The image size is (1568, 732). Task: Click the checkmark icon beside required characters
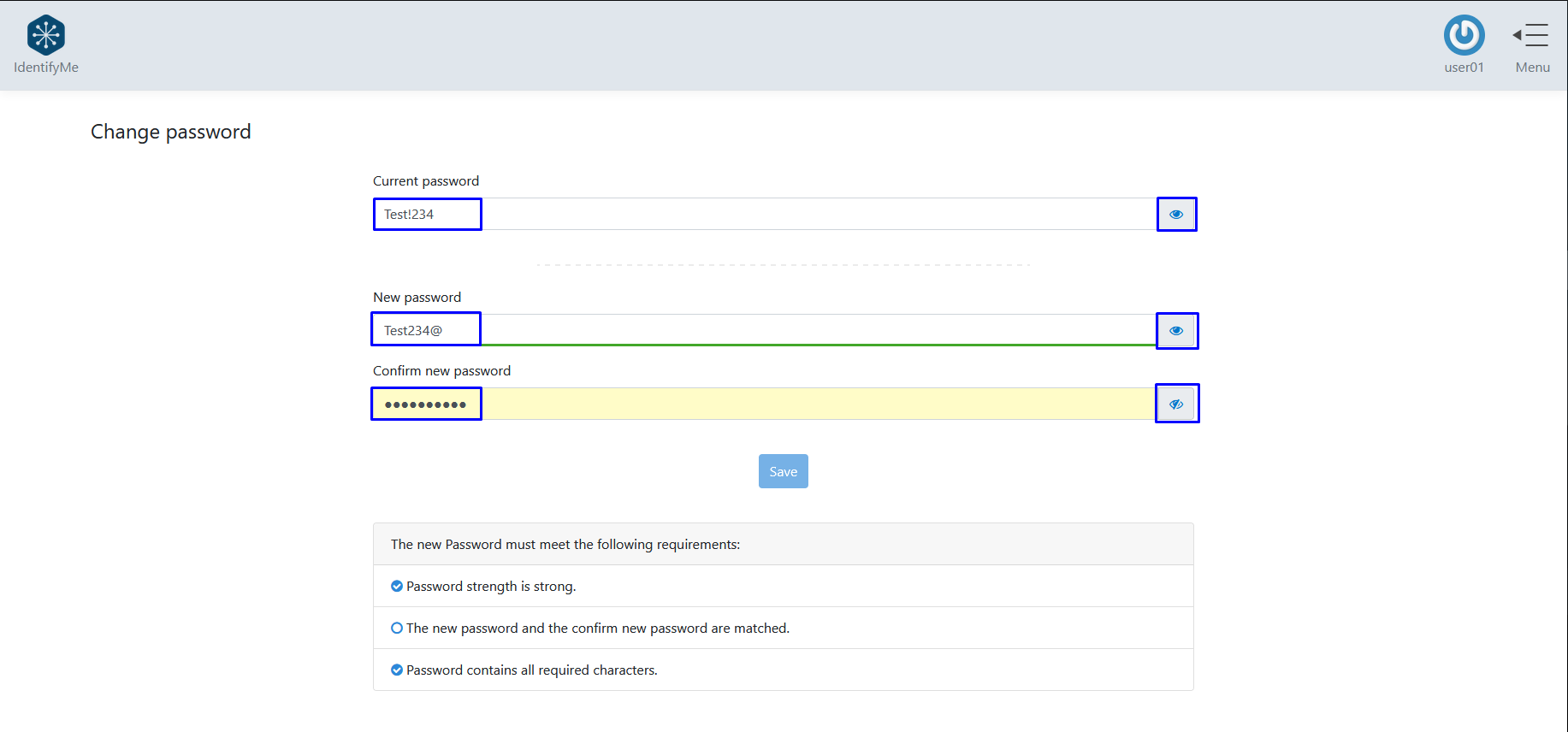397,670
